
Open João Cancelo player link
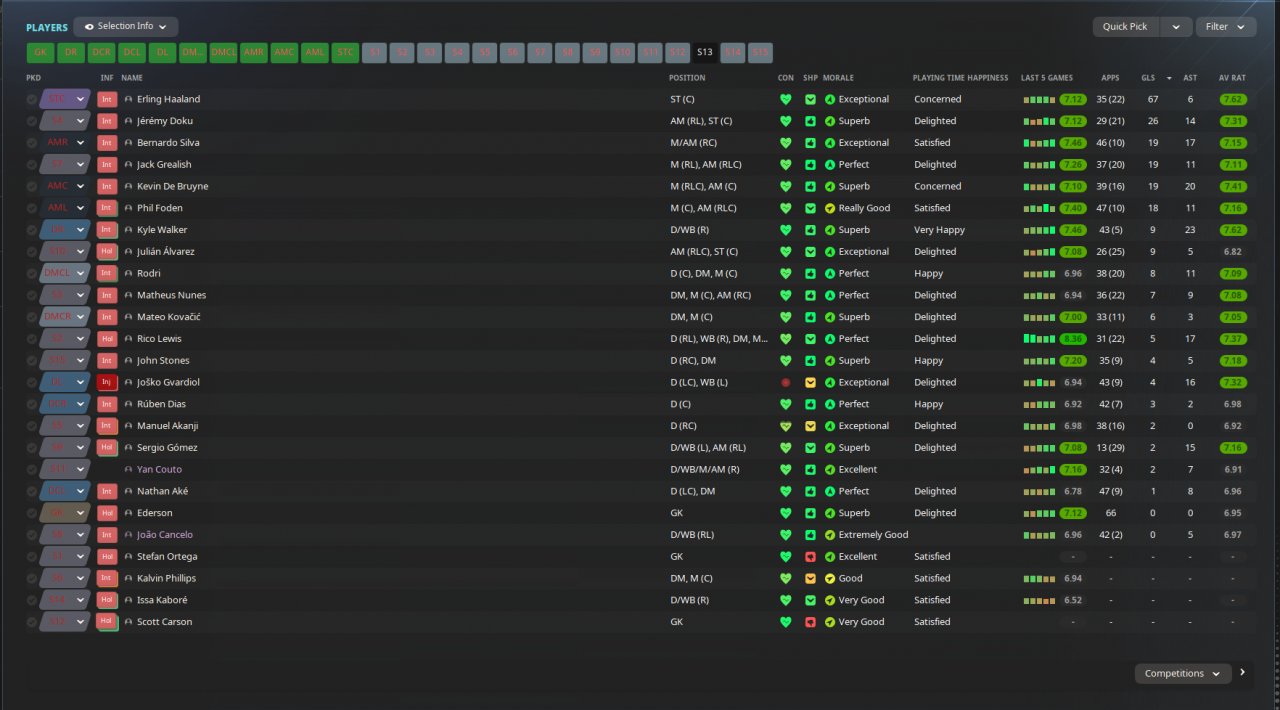165,535
